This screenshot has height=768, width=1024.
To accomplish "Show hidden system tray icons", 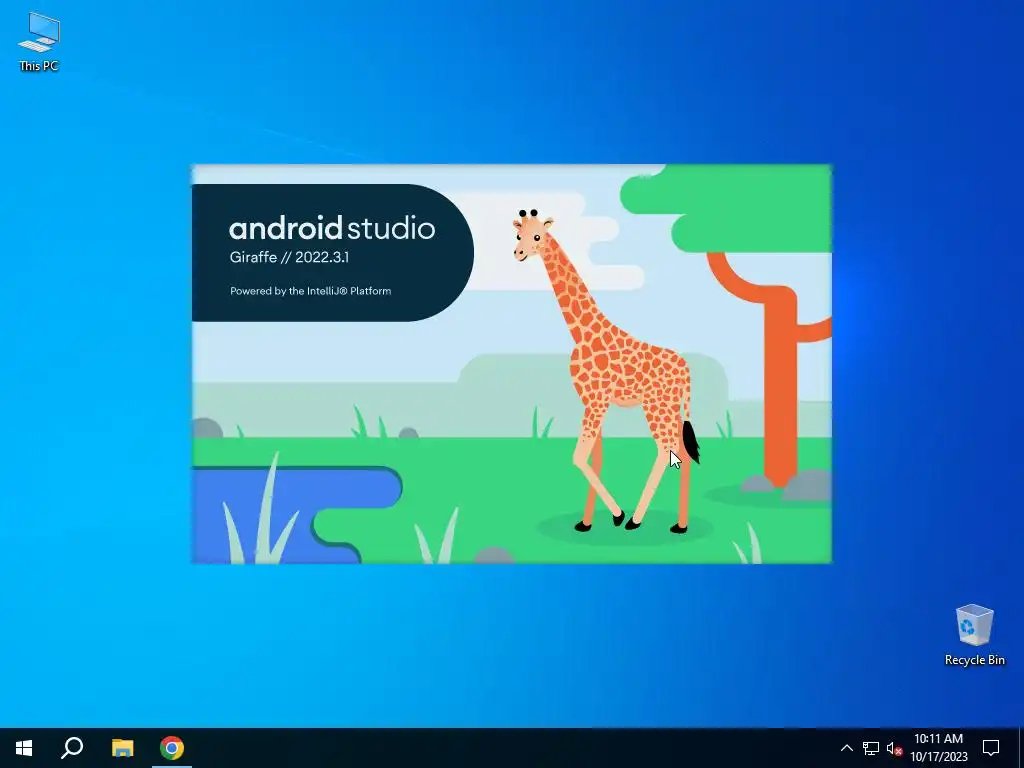I will coord(846,748).
